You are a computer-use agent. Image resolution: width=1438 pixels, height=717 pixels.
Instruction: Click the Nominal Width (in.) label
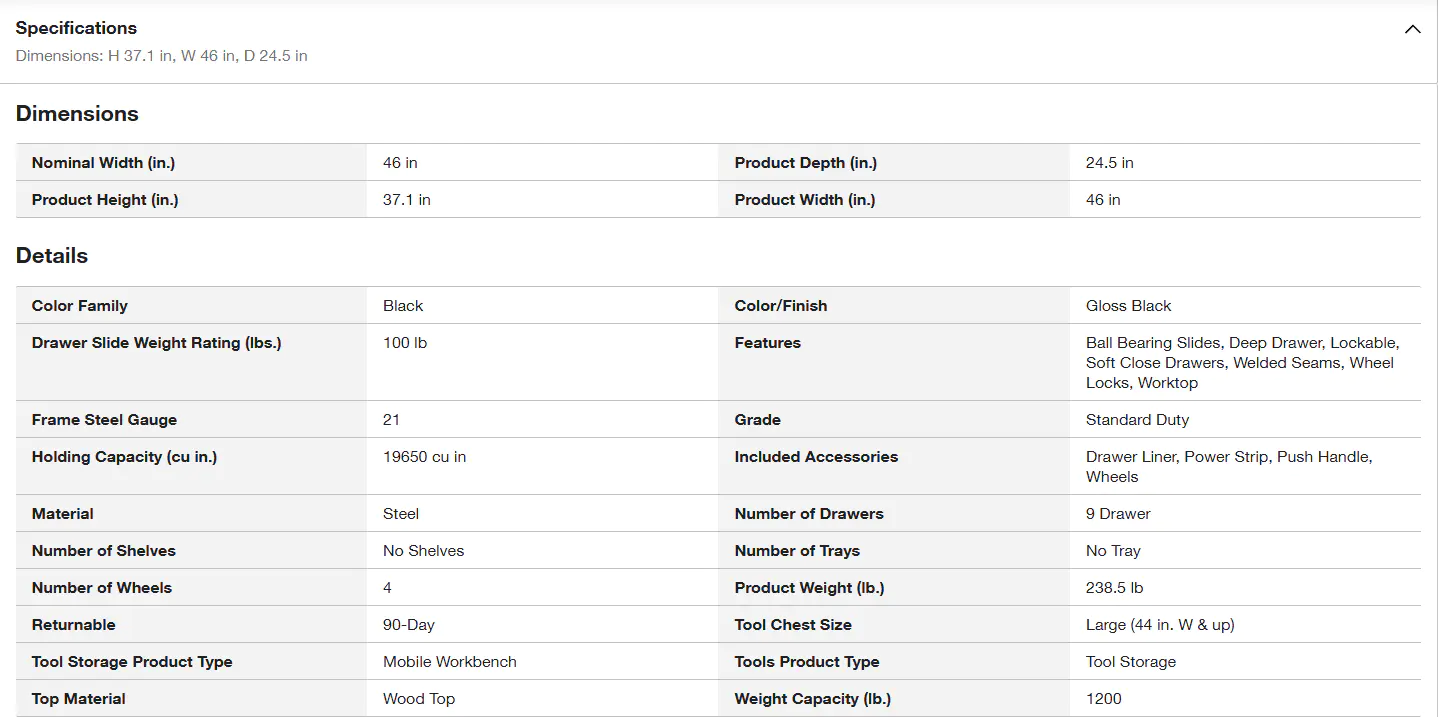coord(103,163)
